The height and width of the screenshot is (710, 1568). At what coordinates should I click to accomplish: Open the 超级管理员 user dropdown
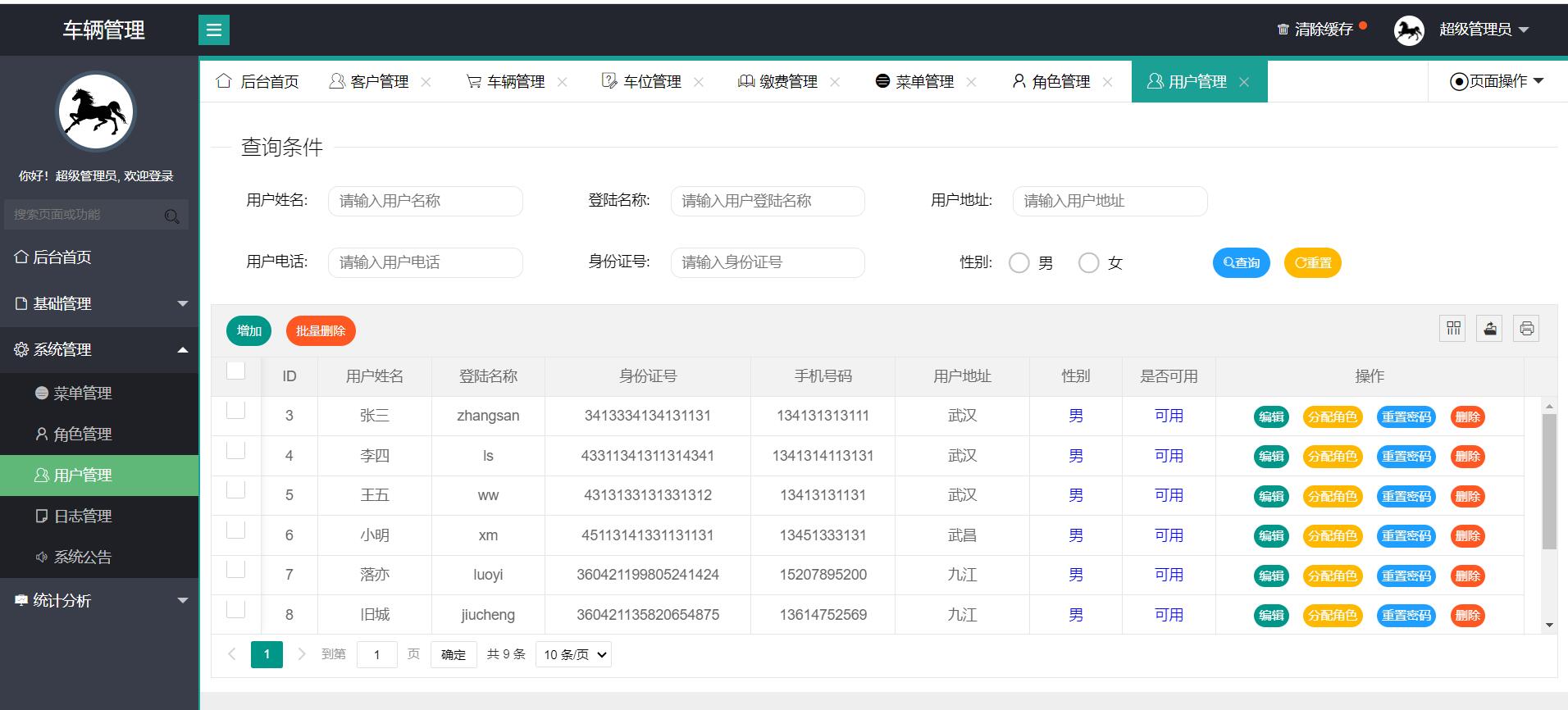1484,30
